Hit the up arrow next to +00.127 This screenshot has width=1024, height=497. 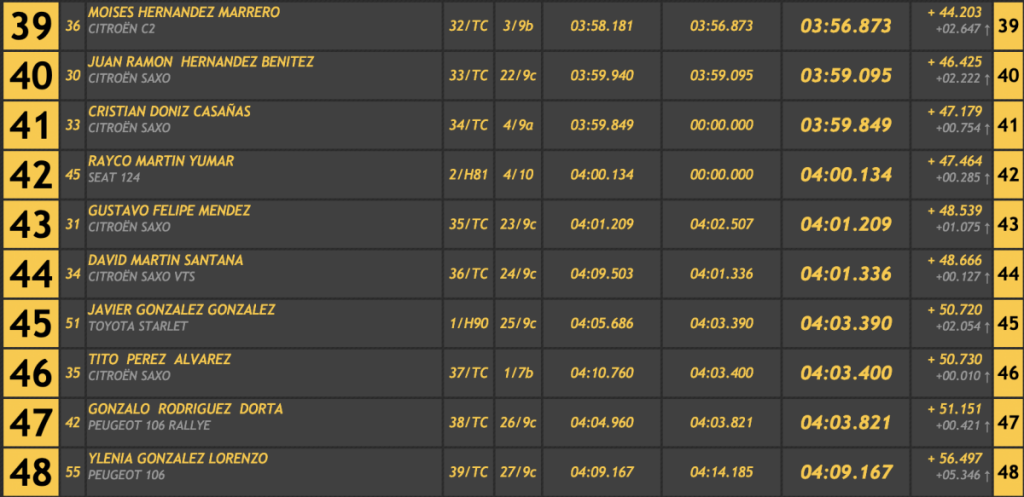click(987, 277)
